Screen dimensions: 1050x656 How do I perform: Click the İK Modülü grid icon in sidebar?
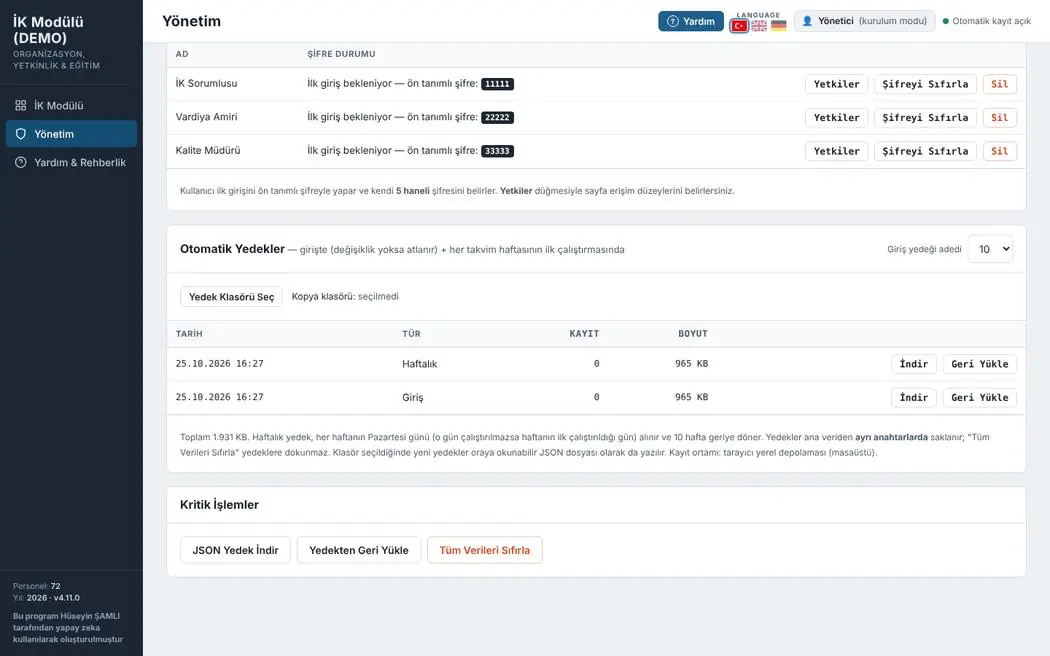pyautogui.click(x=21, y=105)
